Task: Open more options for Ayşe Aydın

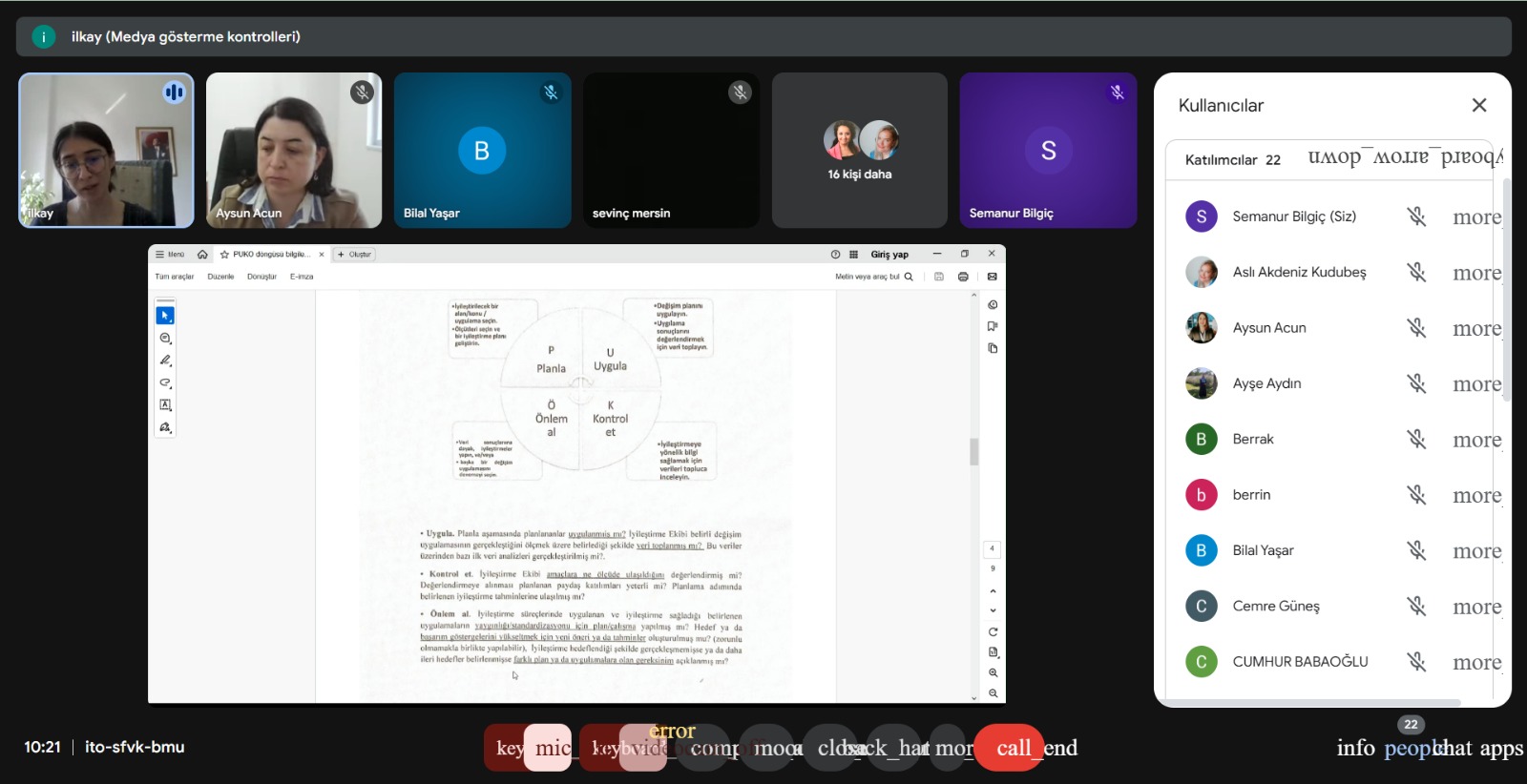Action: click(x=1475, y=384)
